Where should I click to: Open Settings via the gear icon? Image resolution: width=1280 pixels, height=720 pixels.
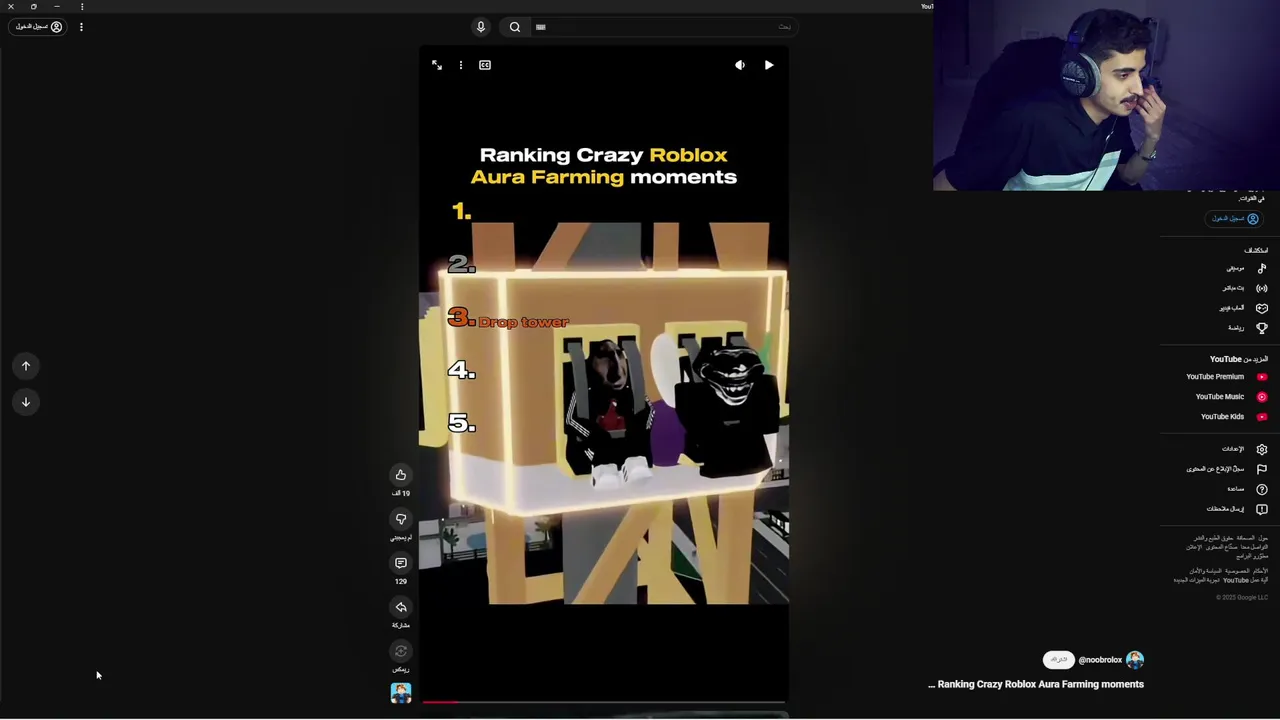click(1262, 449)
